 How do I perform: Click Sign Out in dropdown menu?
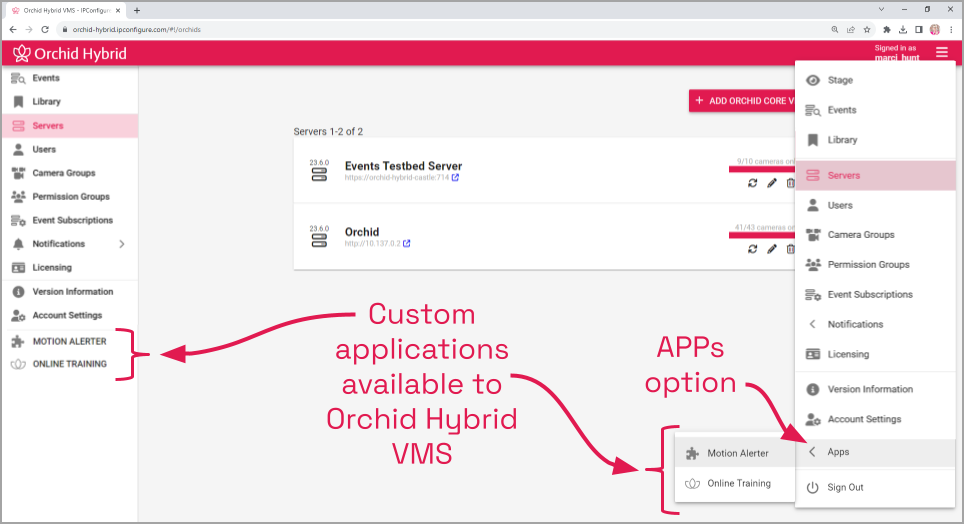click(875, 487)
